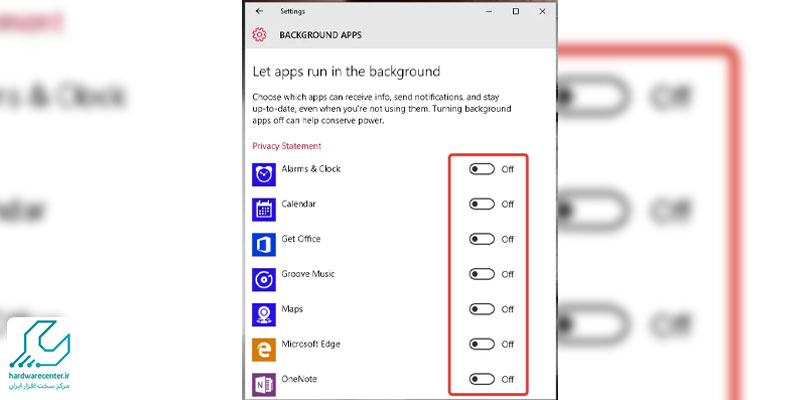Click the Alarms & Clock app icon
This screenshot has height=400, width=800.
coord(264,174)
